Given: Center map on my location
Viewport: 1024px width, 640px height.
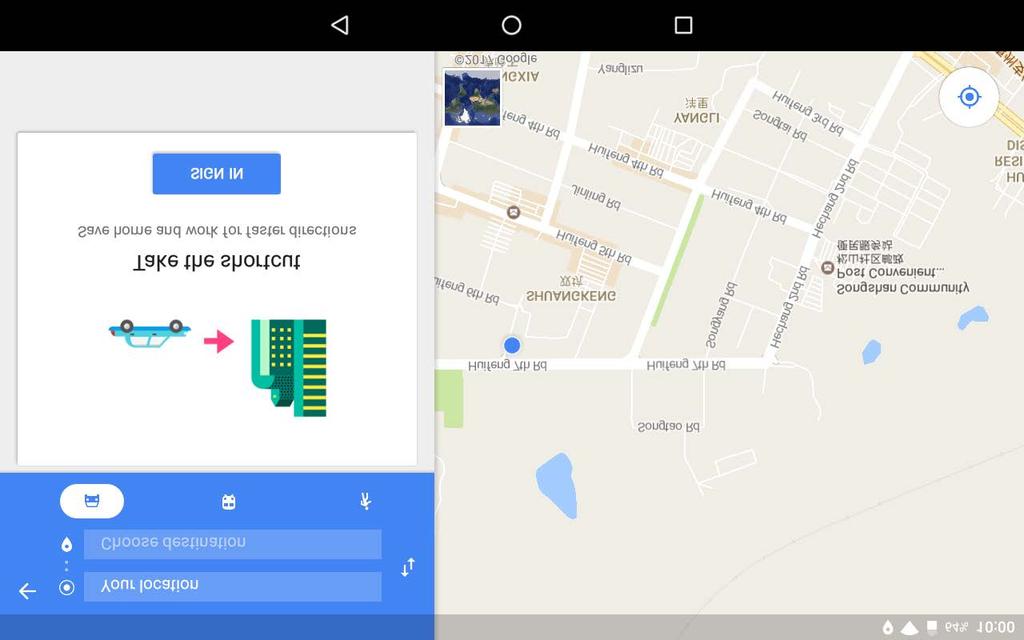Looking at the screenshot, I should tap(969, 97).
